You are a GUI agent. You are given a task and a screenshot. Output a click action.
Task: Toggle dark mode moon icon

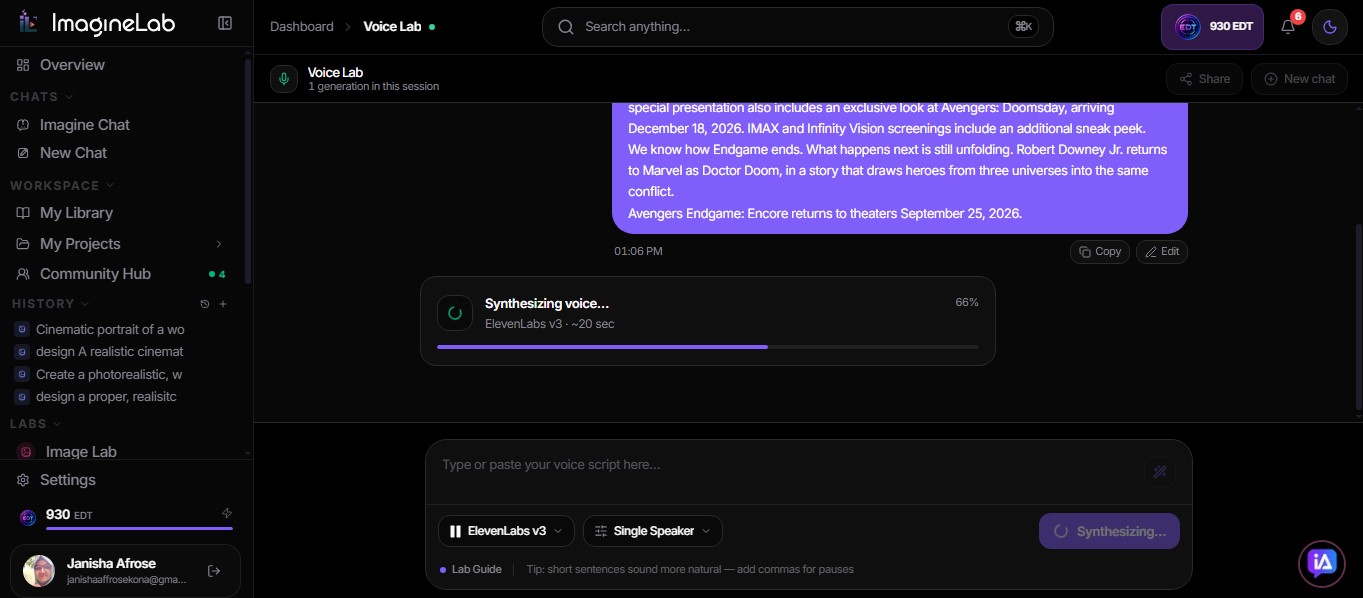pos(1330,27)
